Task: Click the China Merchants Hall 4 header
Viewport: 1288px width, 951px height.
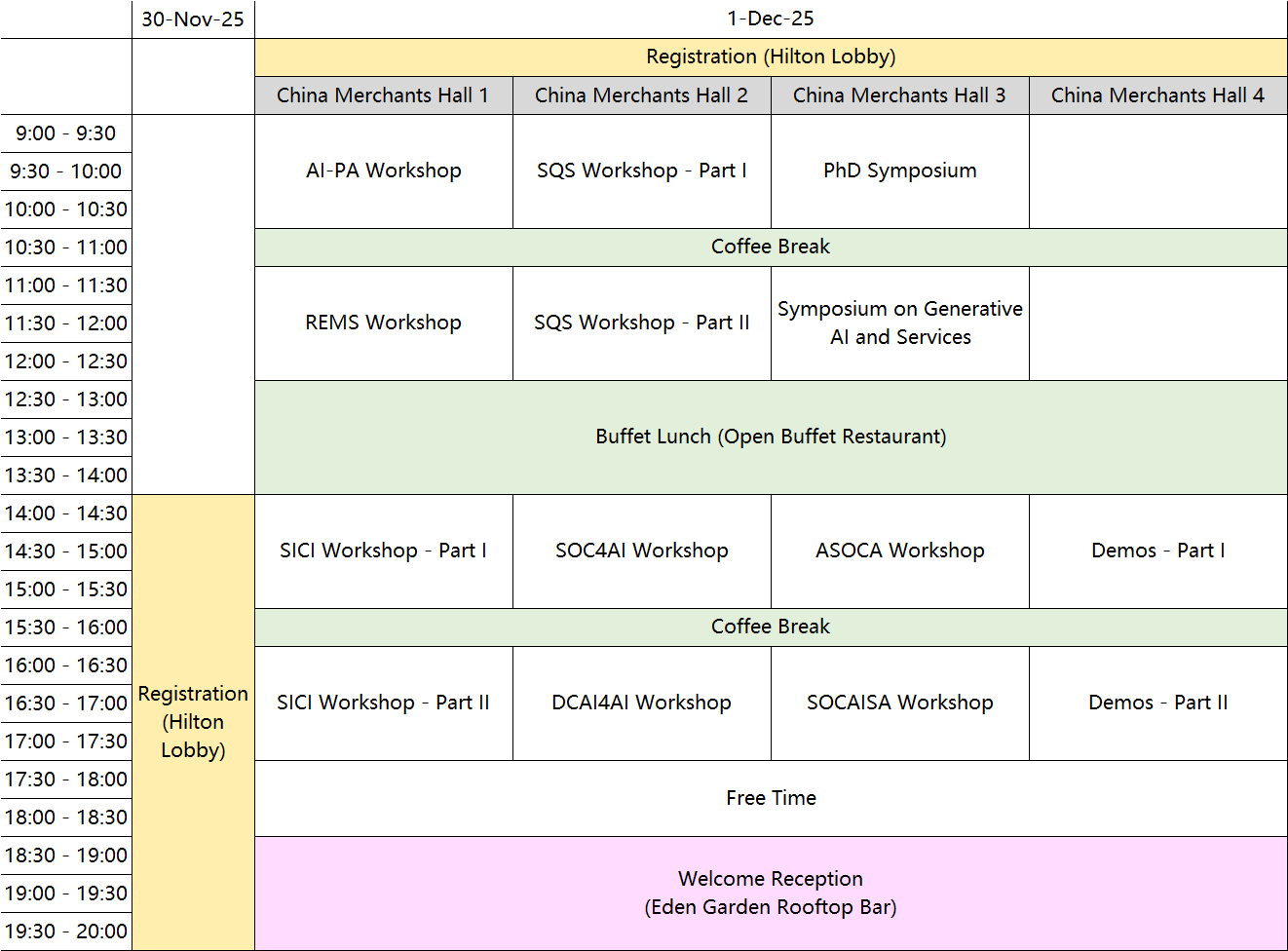Action: [x=1157, y=95]
